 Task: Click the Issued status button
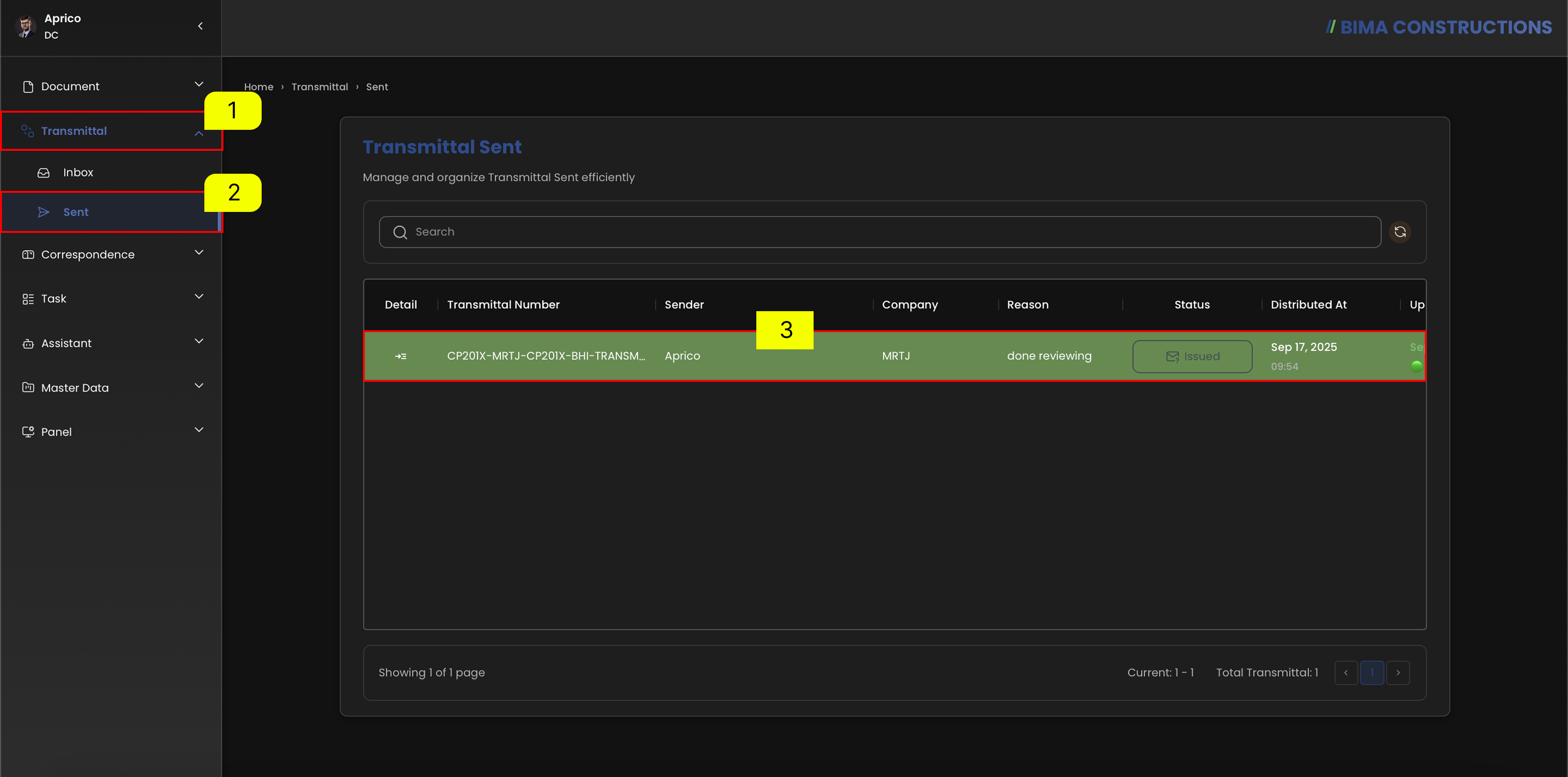[x=1192, y=357]
